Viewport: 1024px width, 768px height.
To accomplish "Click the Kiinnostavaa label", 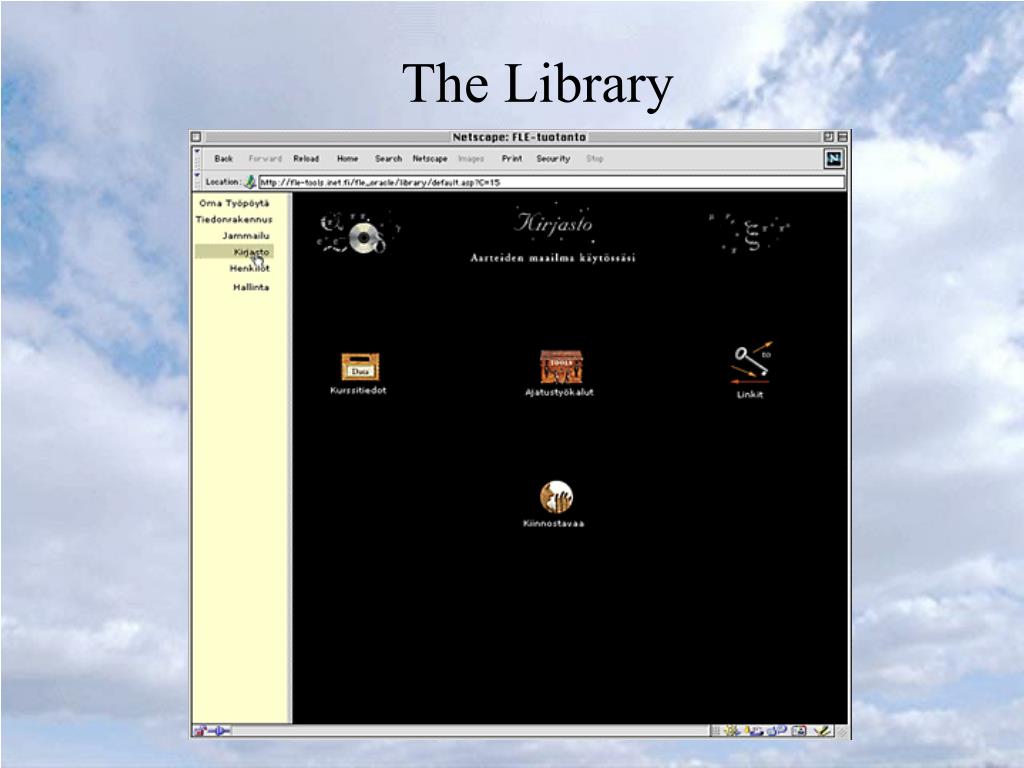I will pyautogui.click(x=554, y=523).
